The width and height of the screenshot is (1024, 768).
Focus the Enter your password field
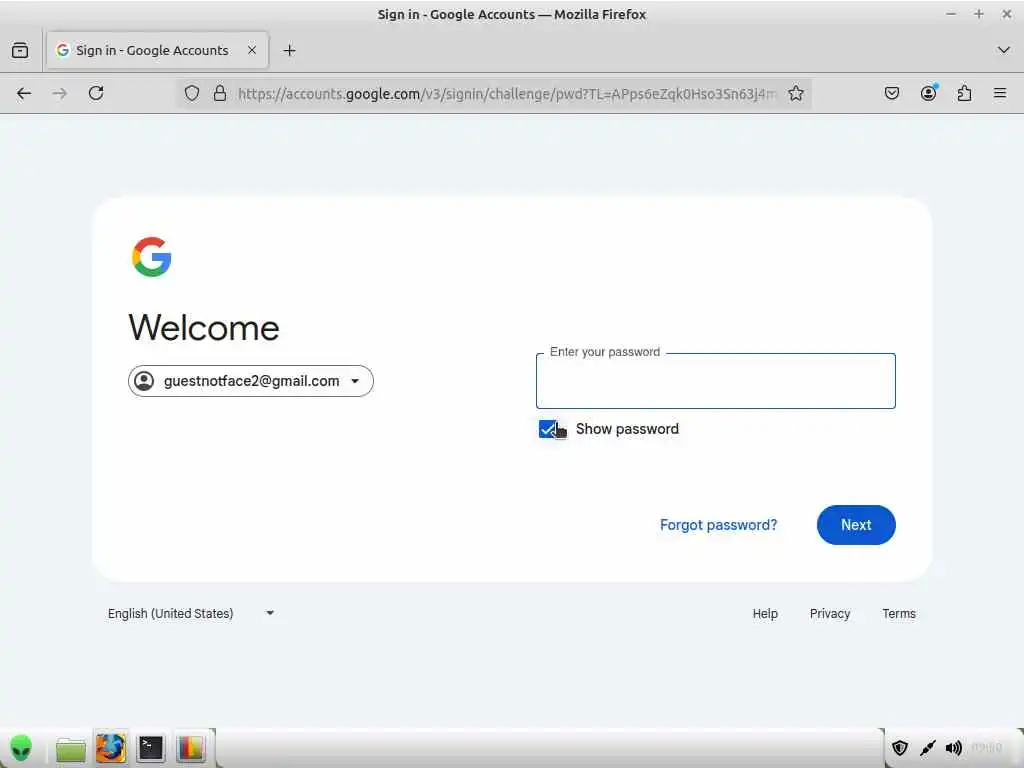[715, 381]
